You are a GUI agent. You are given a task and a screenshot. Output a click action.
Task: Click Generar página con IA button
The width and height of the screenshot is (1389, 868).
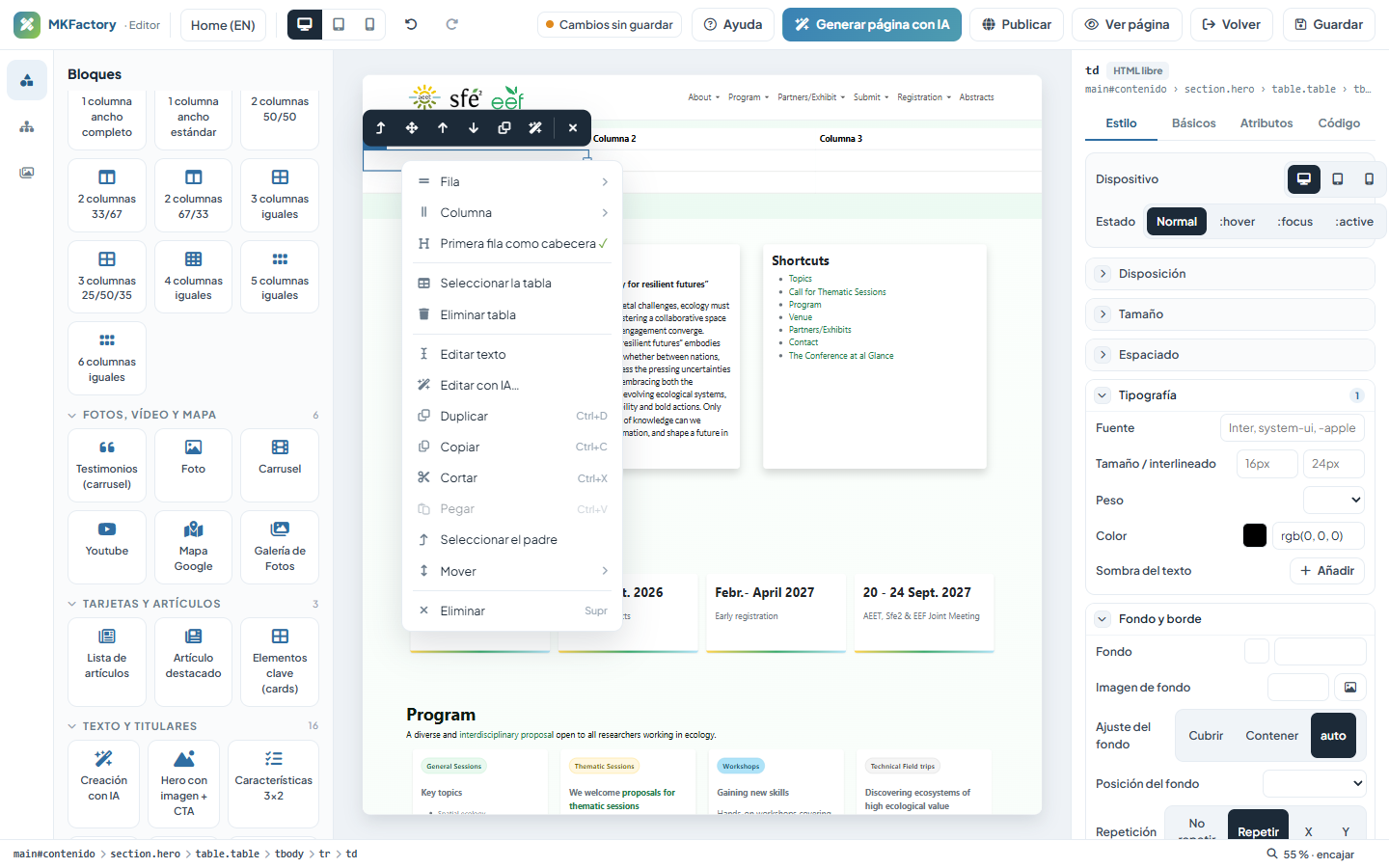pyautogui.click(x=872, y=24)
